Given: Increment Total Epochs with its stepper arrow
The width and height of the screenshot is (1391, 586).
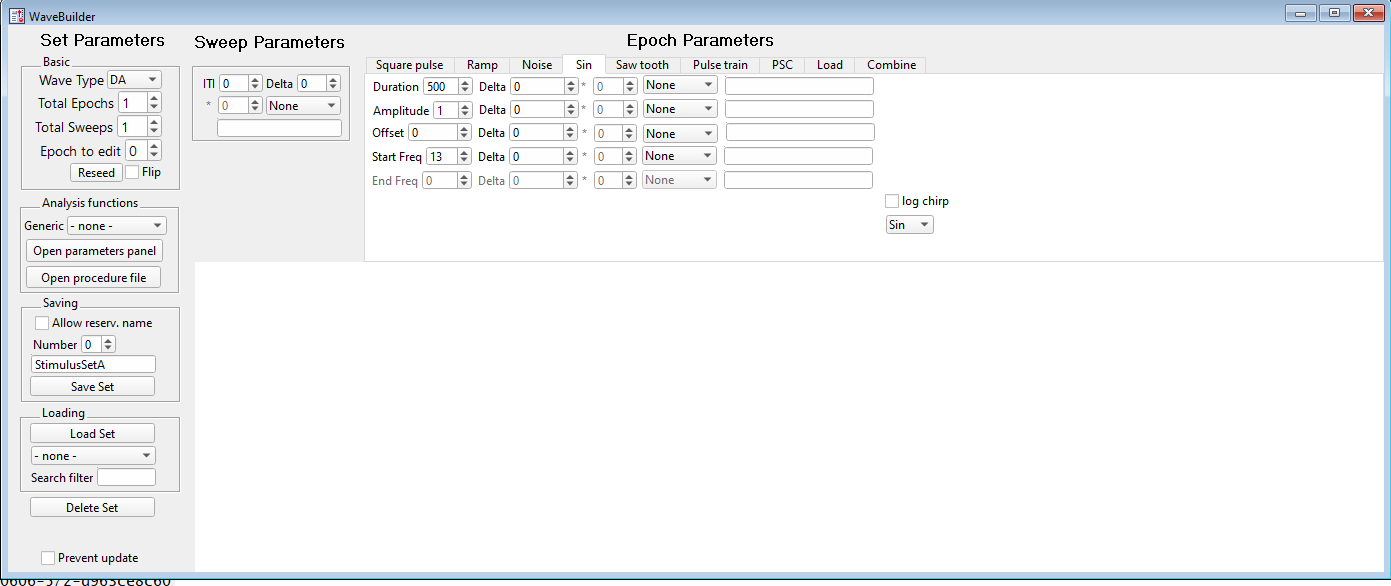Looking at the screenshot, I should tap(155, 98).
